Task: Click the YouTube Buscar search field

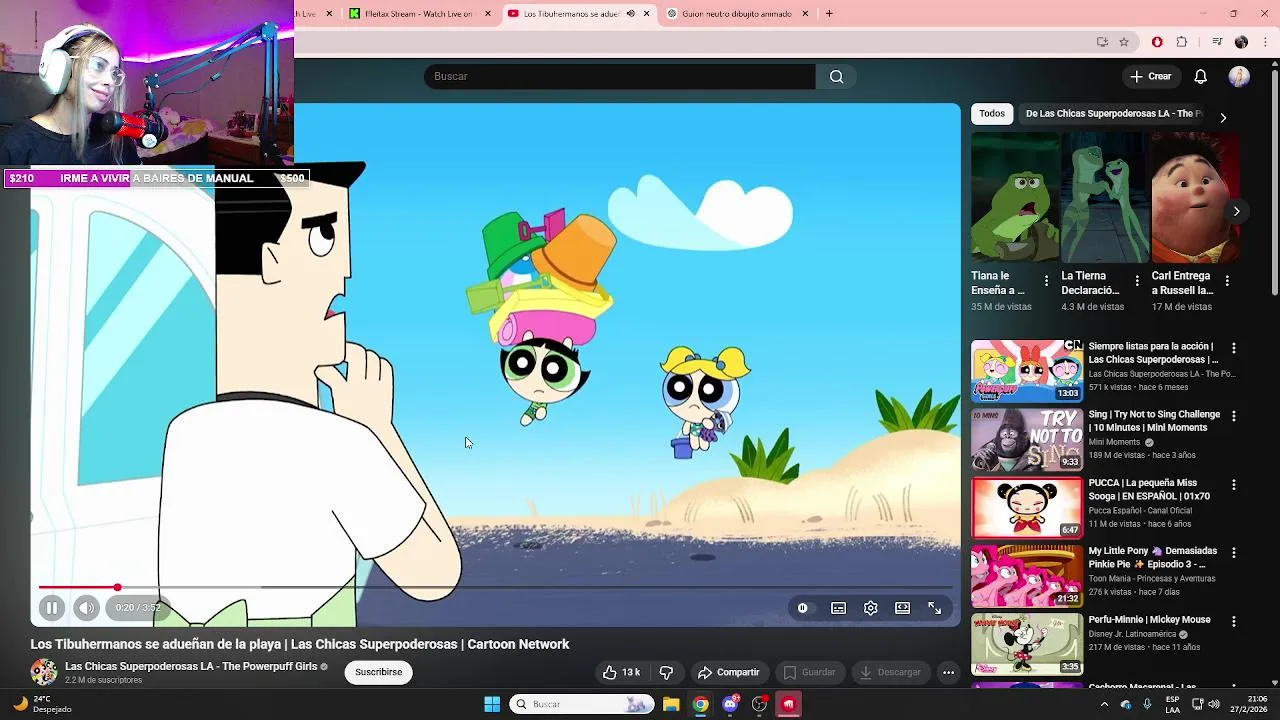Action: (x=620, y=76)
